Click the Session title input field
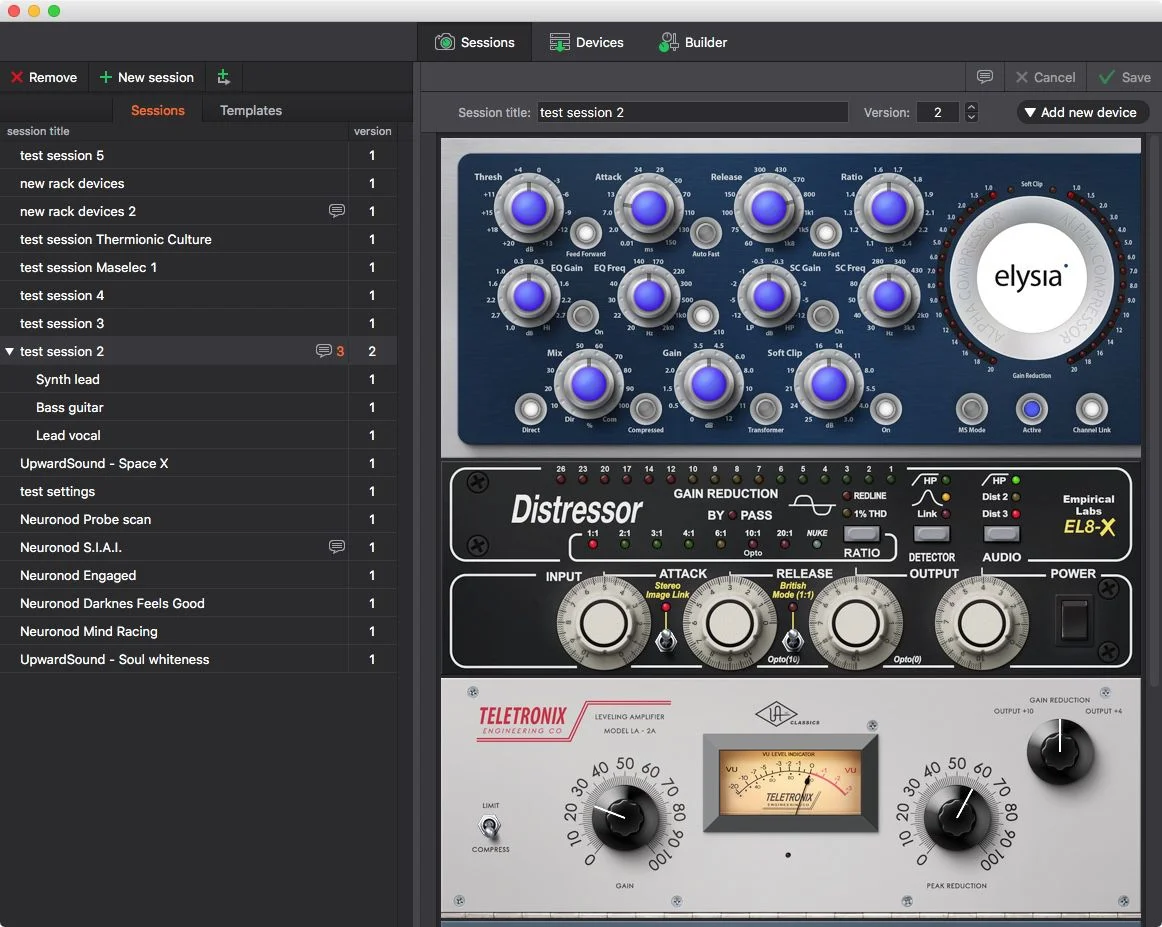 tap(692, 112)
